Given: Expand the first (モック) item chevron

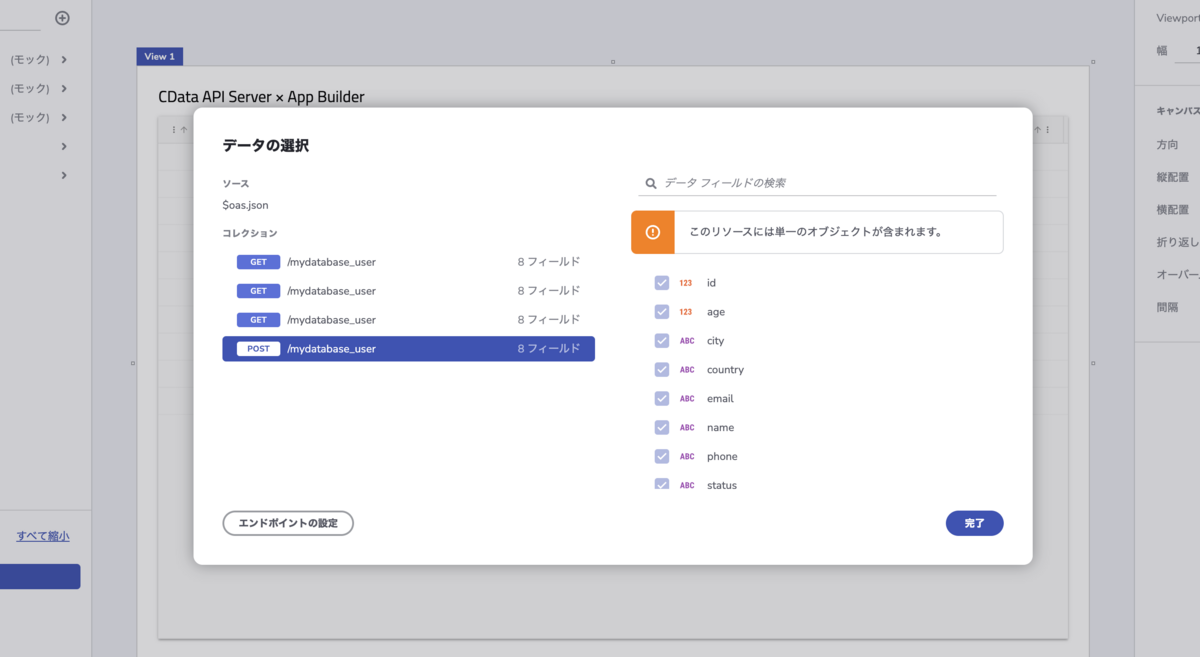Looking at the screenshot, I should (x=64, y=59).
